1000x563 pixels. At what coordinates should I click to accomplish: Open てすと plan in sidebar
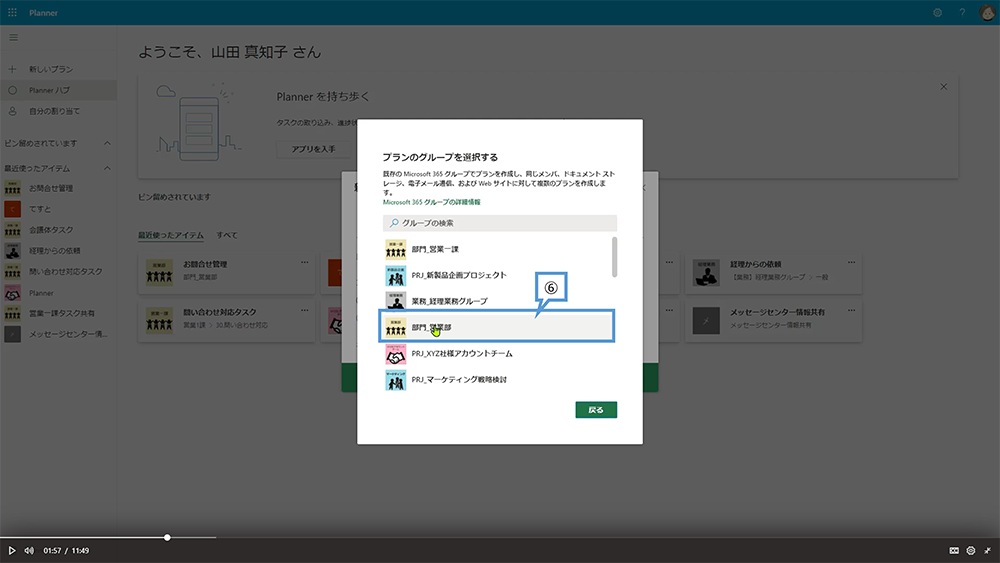click(58, 209)
